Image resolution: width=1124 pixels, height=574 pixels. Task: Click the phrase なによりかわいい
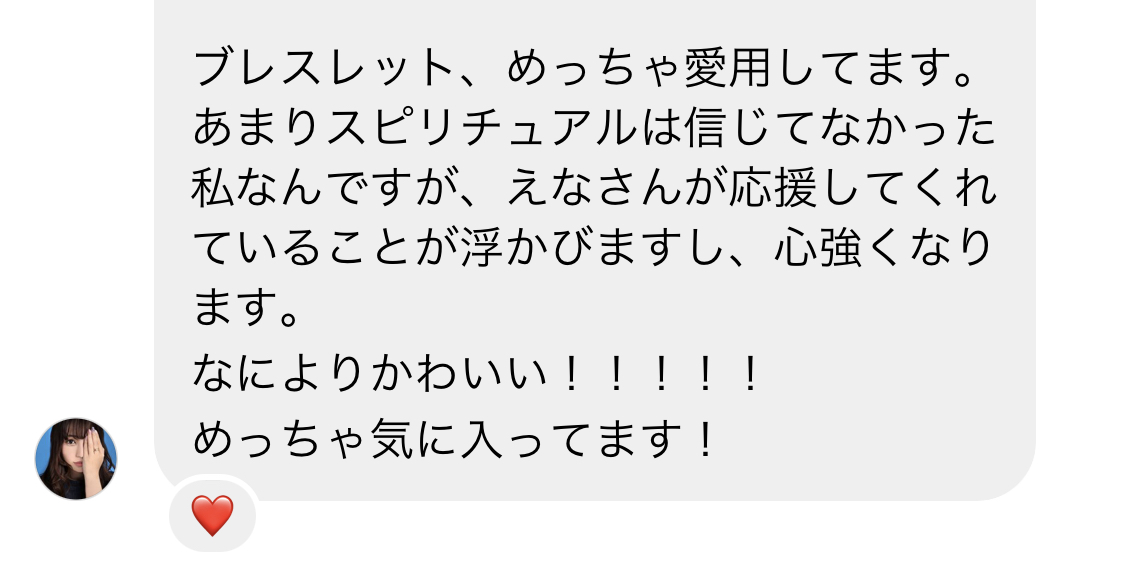370,373
